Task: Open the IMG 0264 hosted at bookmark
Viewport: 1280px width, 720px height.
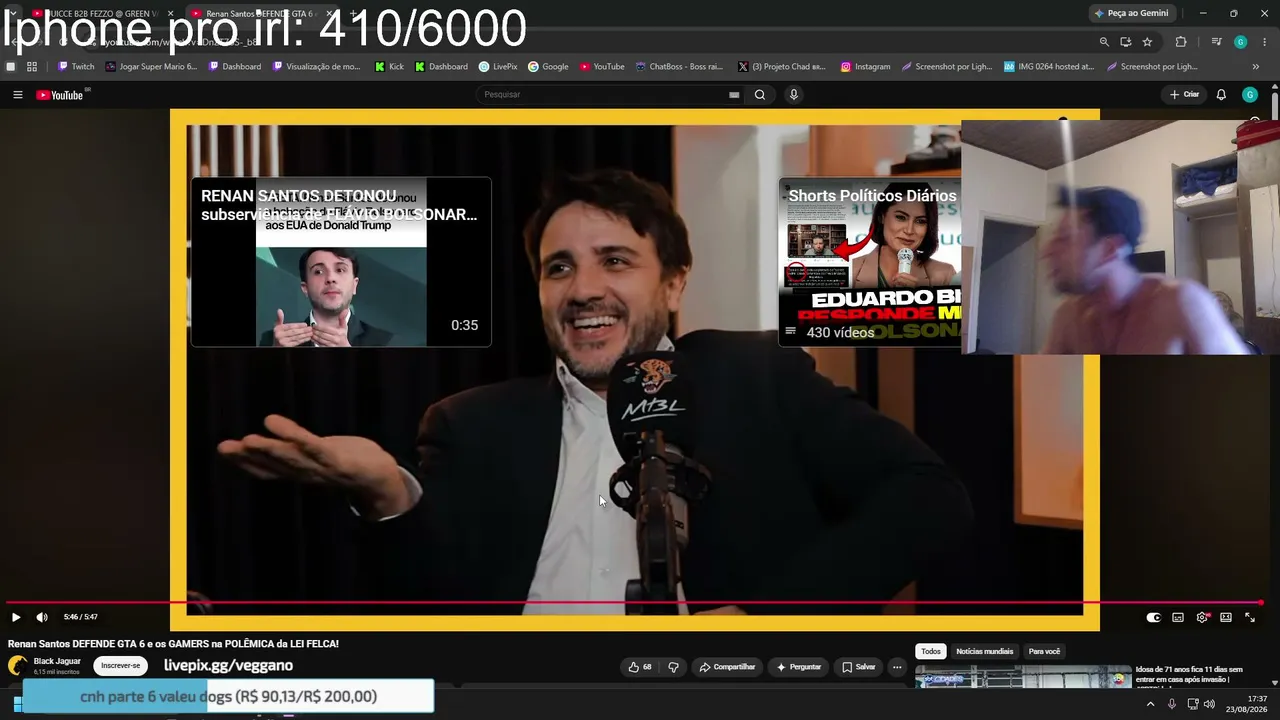Action: [1049, 67]
